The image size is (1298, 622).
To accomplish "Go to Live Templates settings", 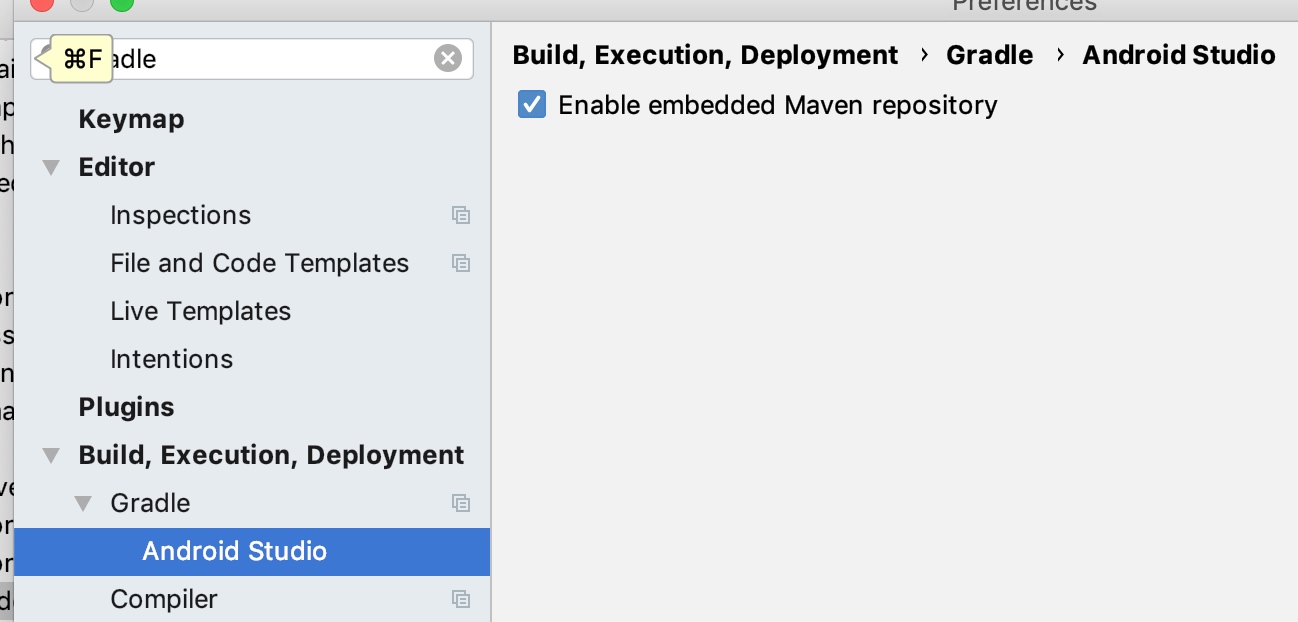I will [x=200, y=311].
